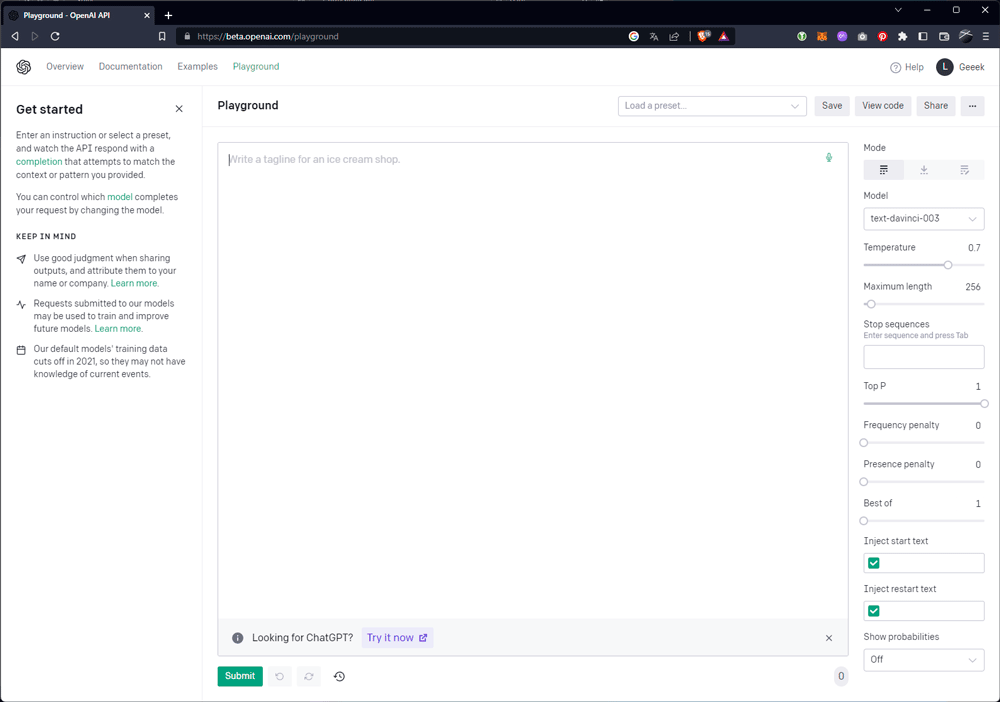1000x702 pixels.
Task: Close the Get started panel
Action: click(179, 109)
